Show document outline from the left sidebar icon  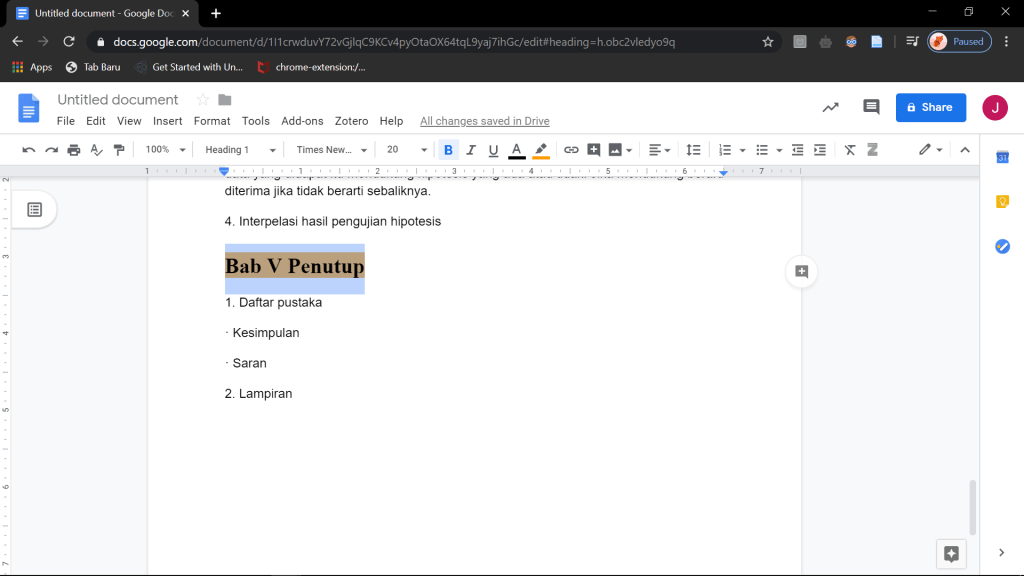[34, 209]
